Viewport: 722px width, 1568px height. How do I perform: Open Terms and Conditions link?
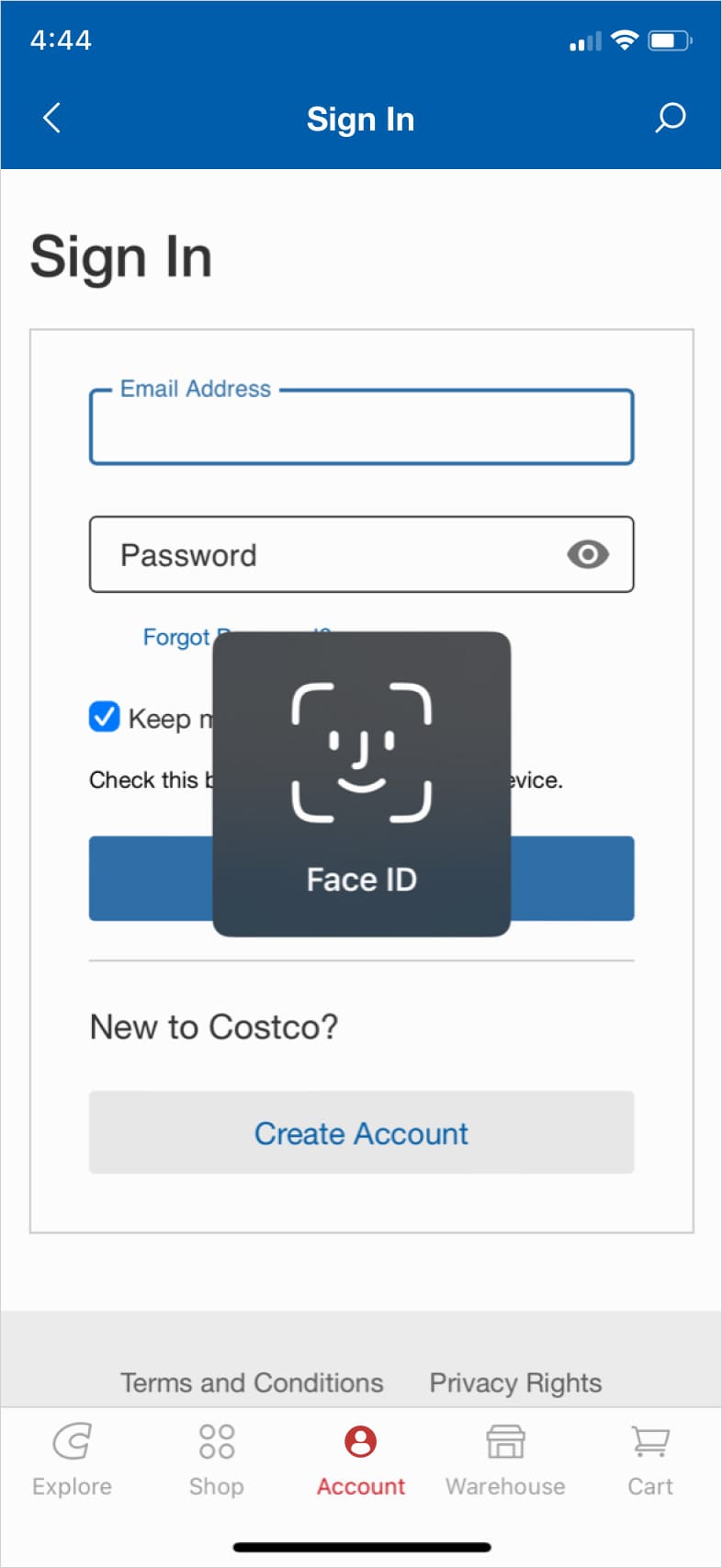click(252, 1382)
